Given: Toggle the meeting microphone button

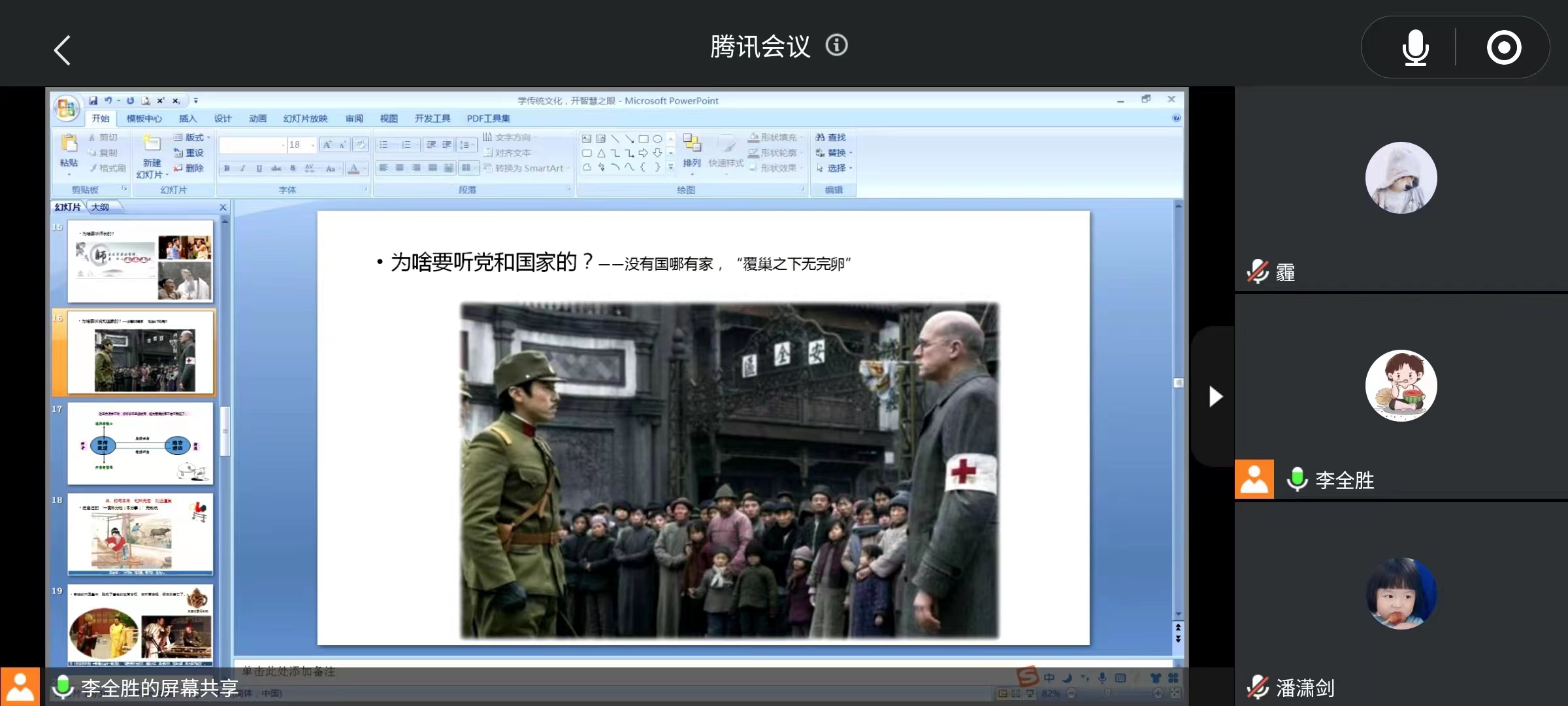Looking at the screenshot, I should click(x=1415, y=48).
